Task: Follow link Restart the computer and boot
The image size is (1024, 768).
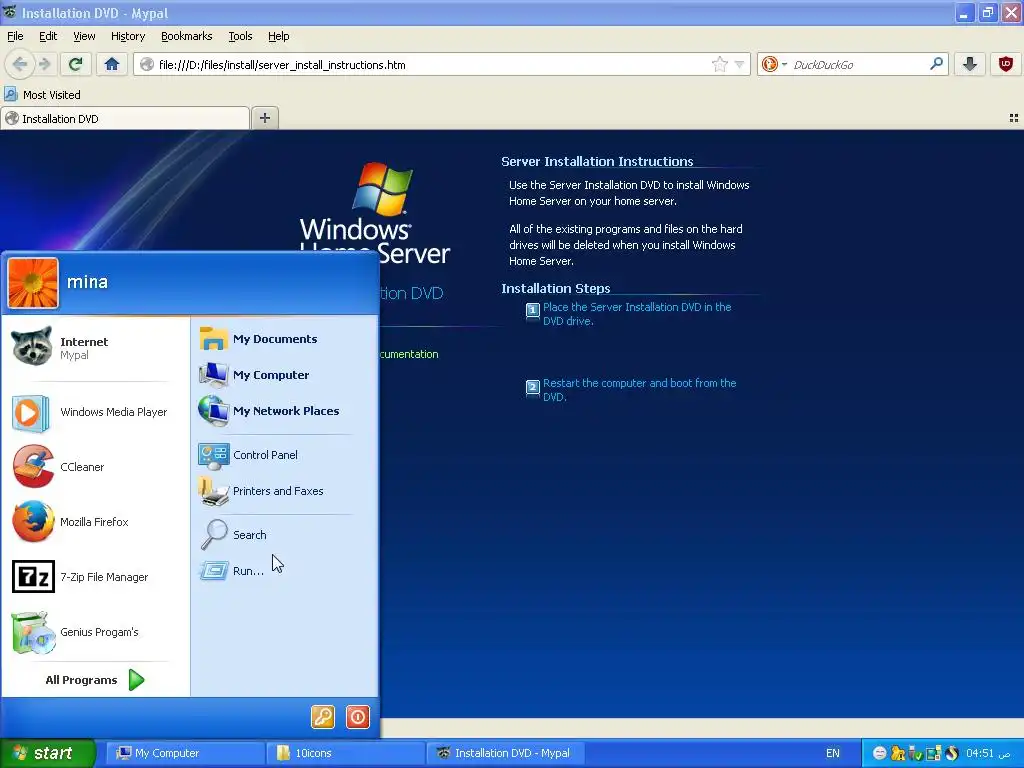Action: [639, 390]
